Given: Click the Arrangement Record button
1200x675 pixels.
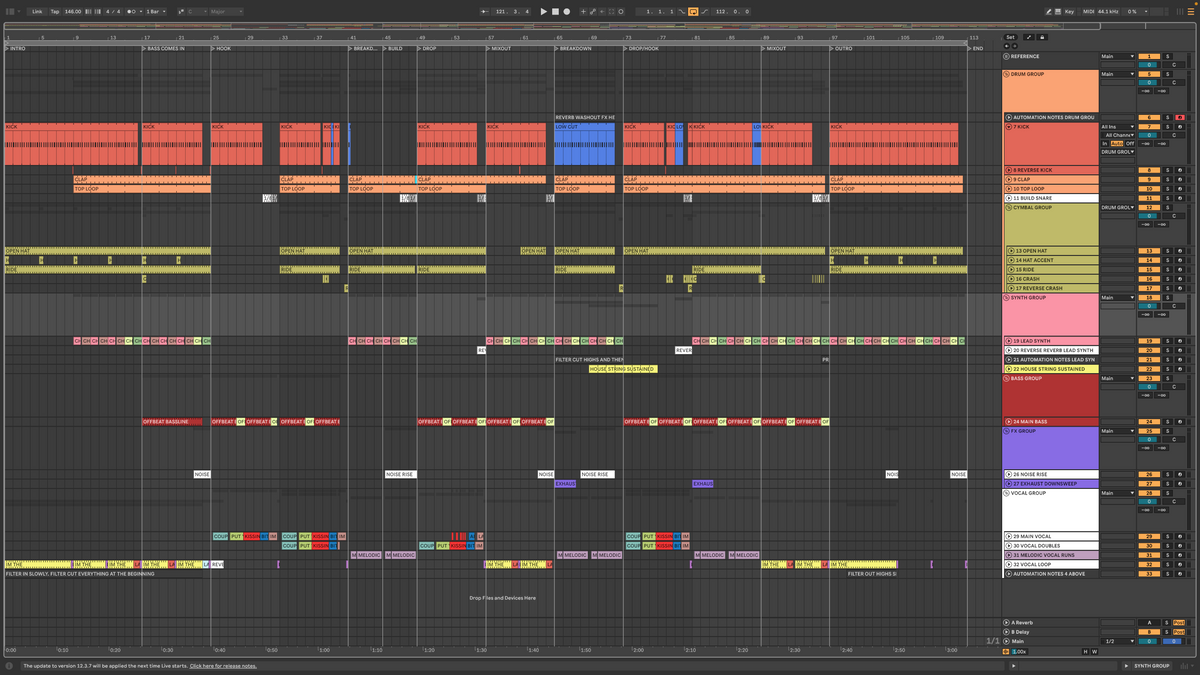Looking at the screenshot, I should (x=567, y=11).
